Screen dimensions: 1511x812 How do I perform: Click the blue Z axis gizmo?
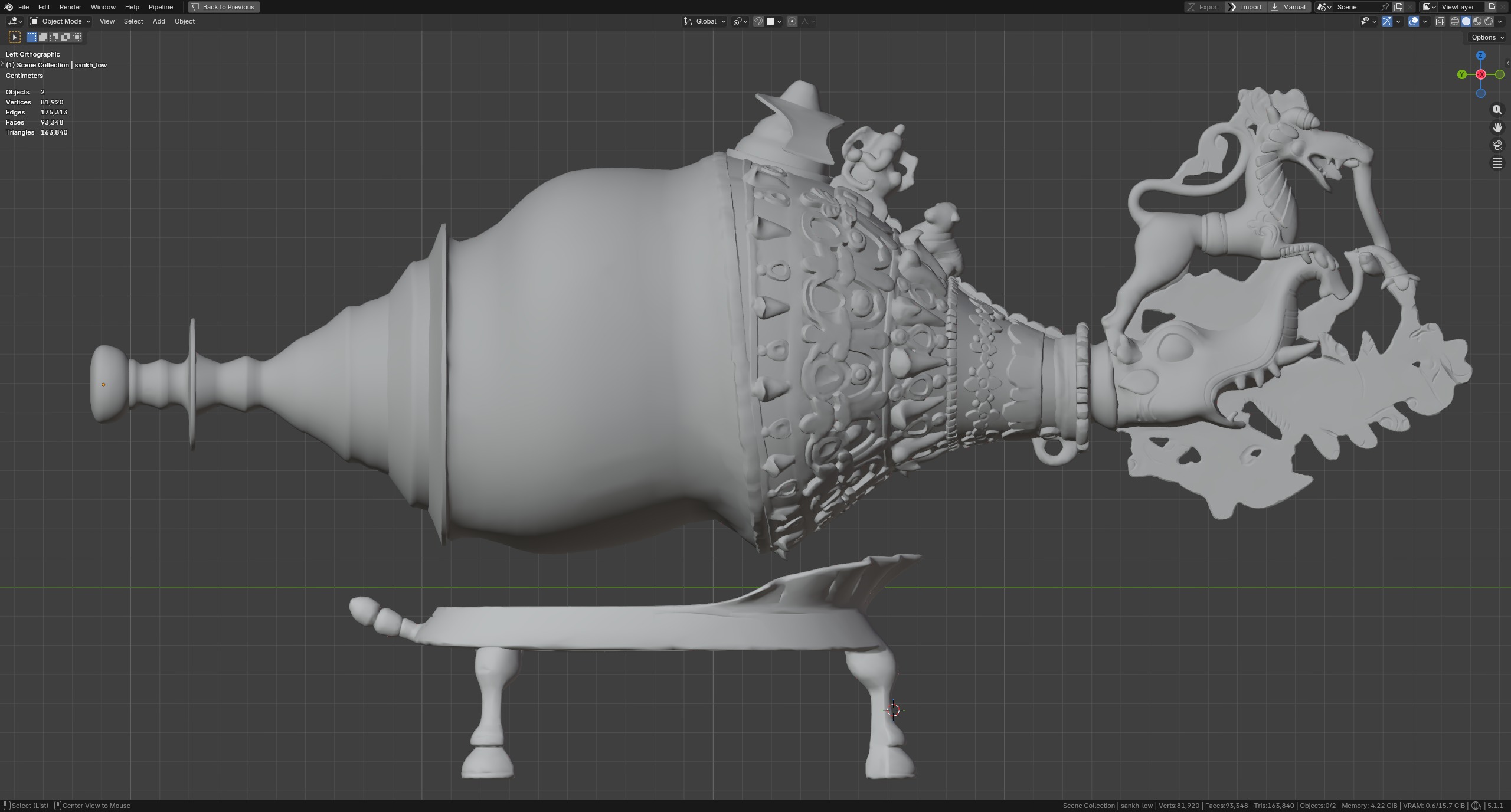(x=1480, y=55)
